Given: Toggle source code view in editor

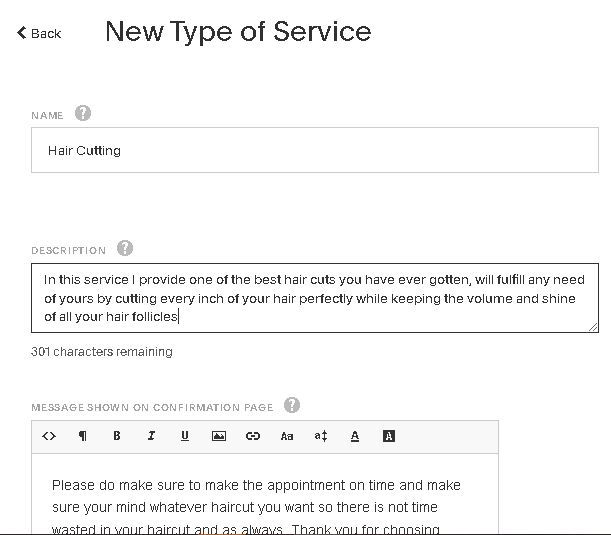Looking at the screenshot, I should point(49,436).
